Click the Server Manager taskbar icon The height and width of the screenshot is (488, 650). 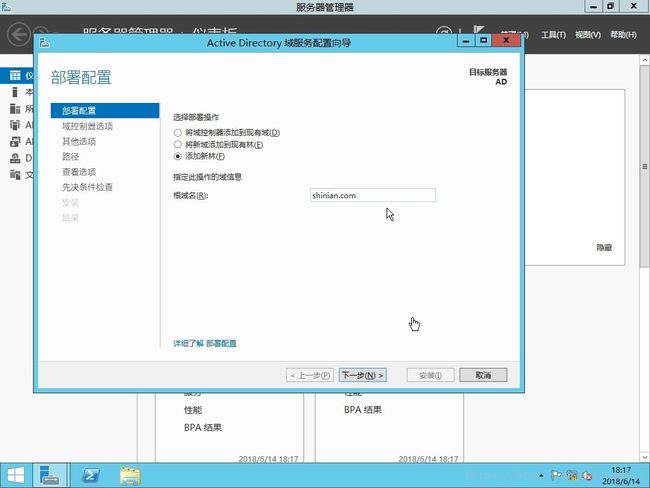click(x=50, y=476)
